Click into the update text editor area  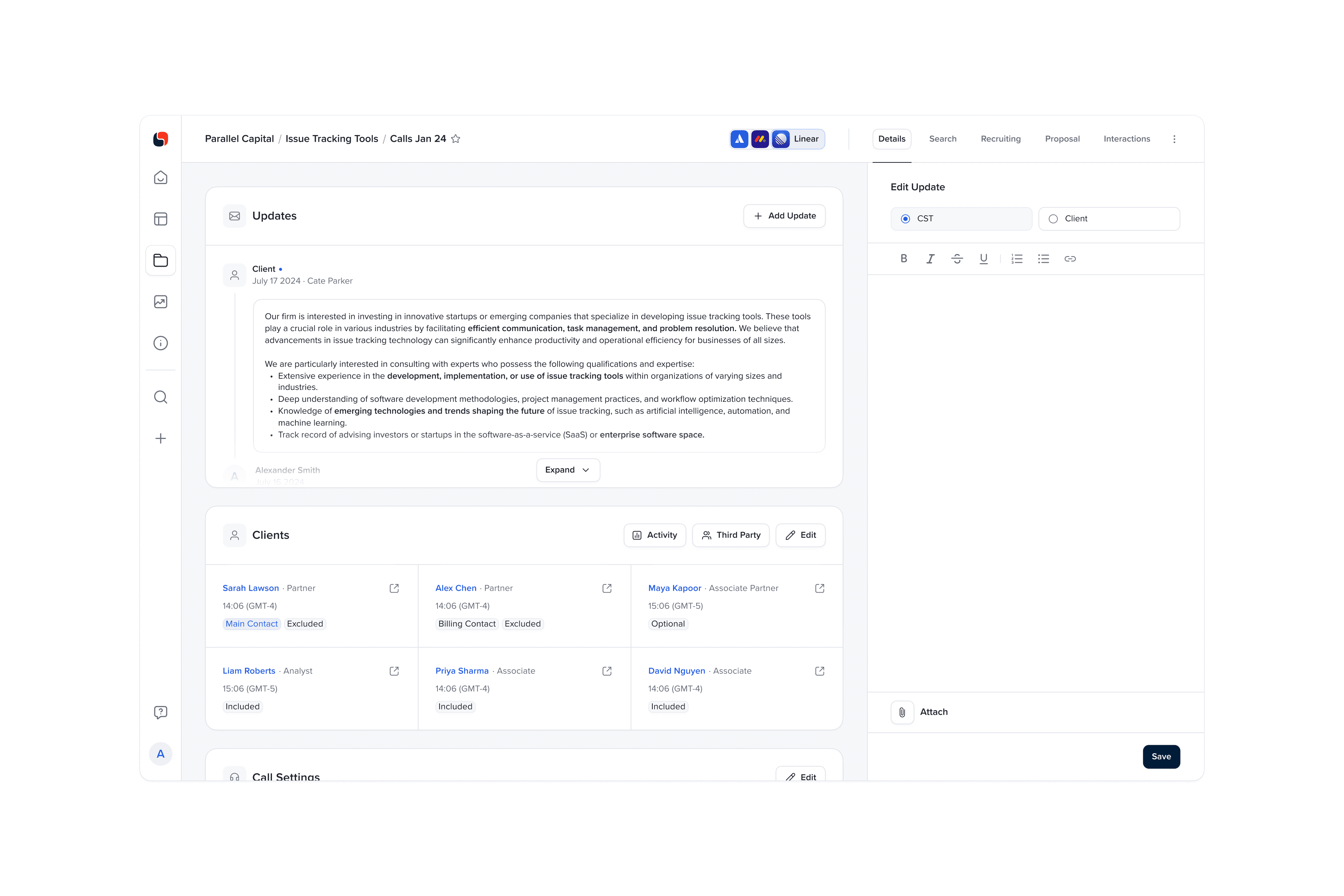(1035, 483)
